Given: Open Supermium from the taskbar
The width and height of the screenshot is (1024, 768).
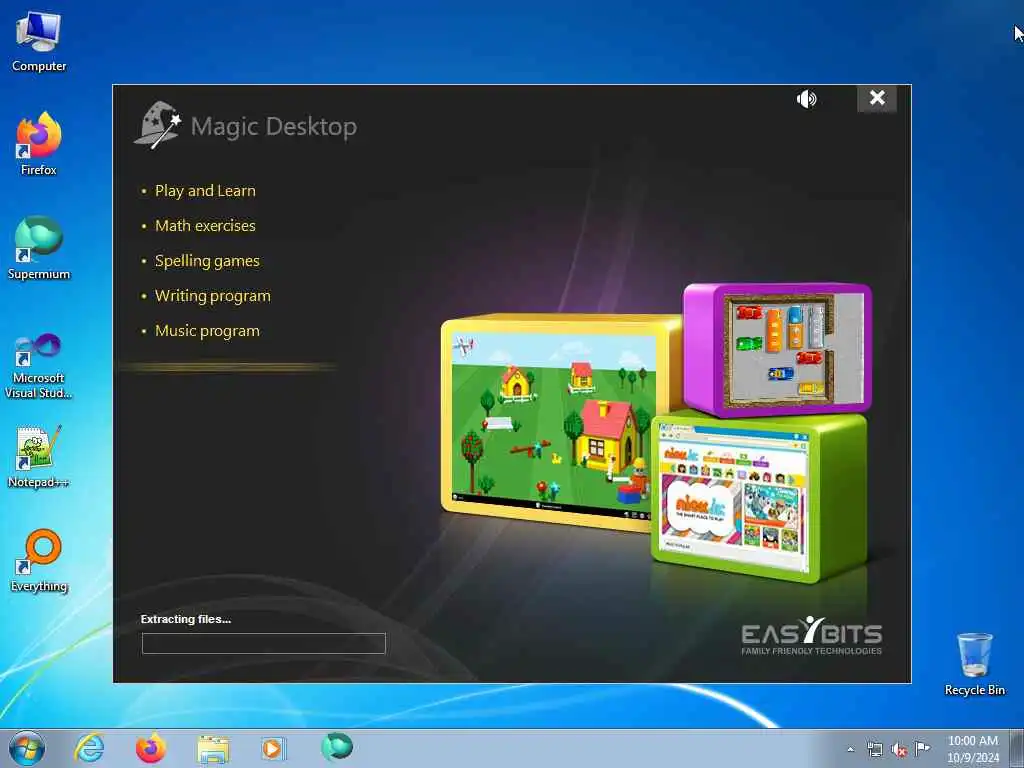Looking at the screenshot, I should (337, 747).
